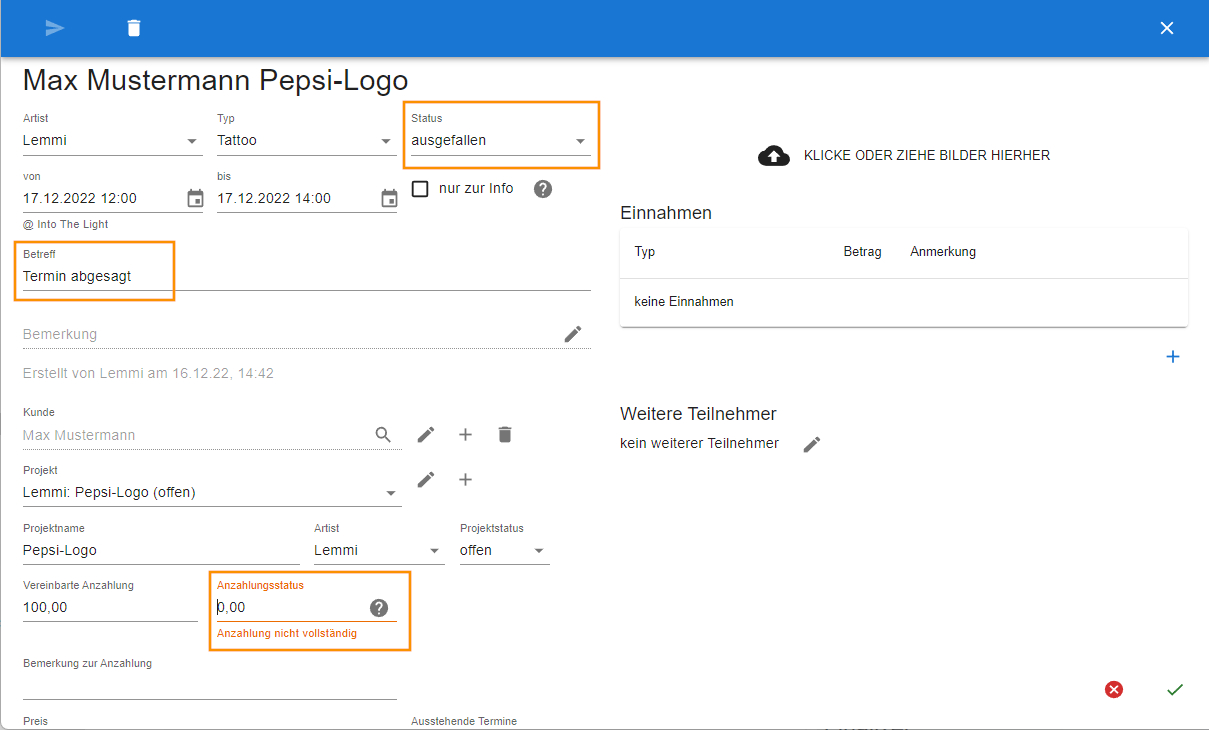Click the Anzahlungsstatus help icon

pos(379,608)
